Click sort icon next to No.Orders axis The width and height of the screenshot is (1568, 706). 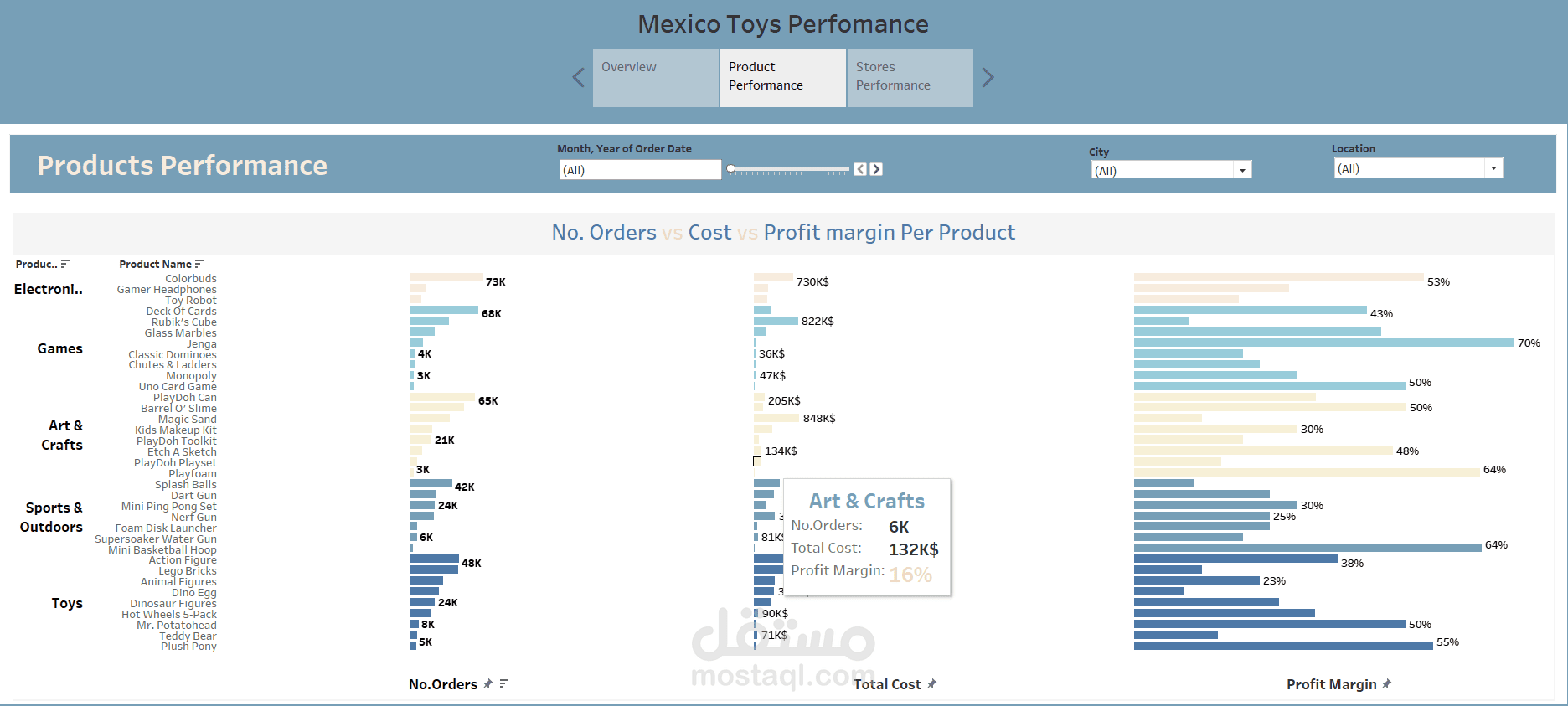tap(504, 684)
